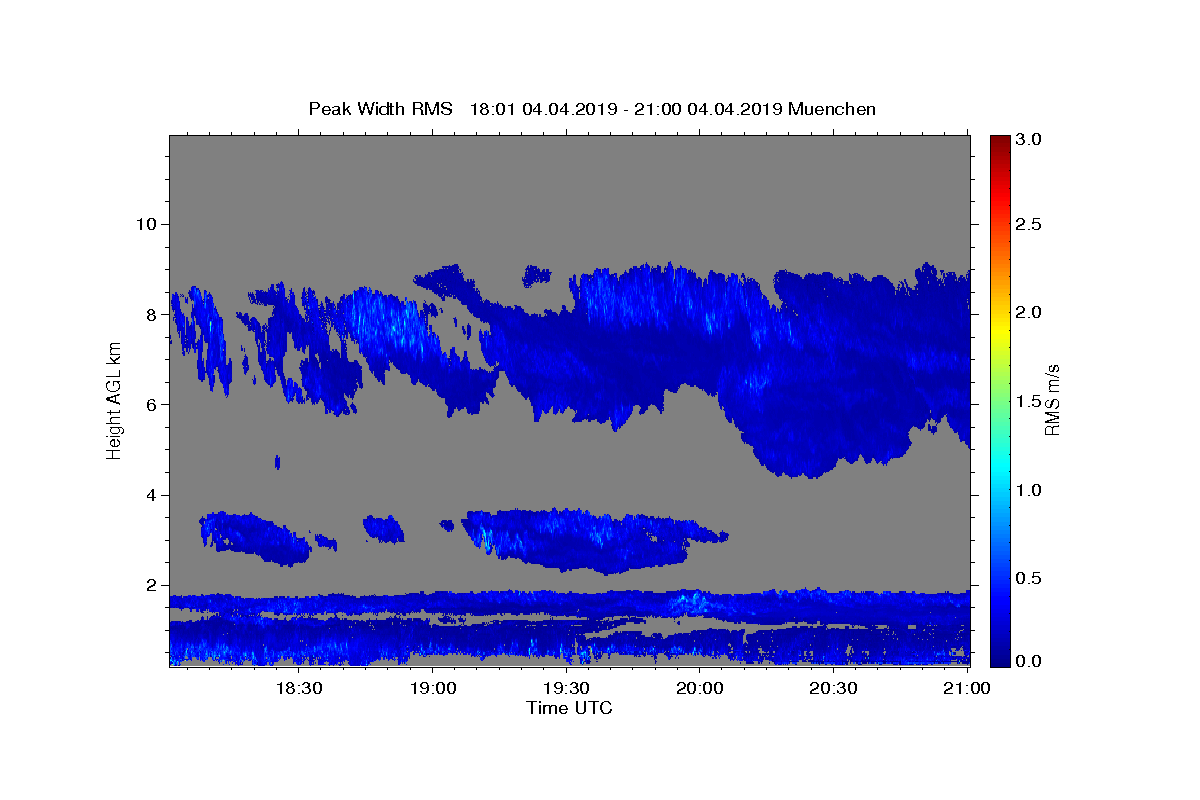Click the colorbar value 1.0

pyautogui.click(x=1030, y=490)
